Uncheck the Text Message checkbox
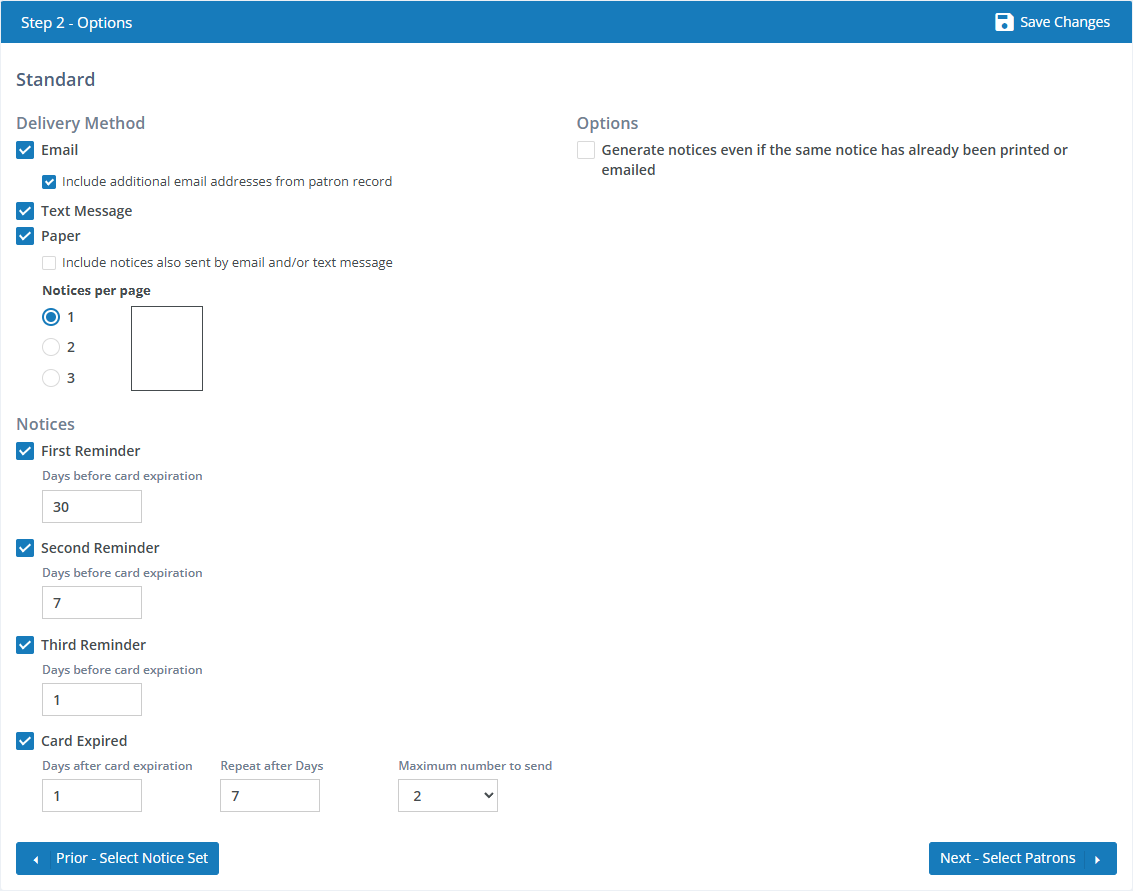Screen dimensions: 1133x891 click(x=25, y=211)
